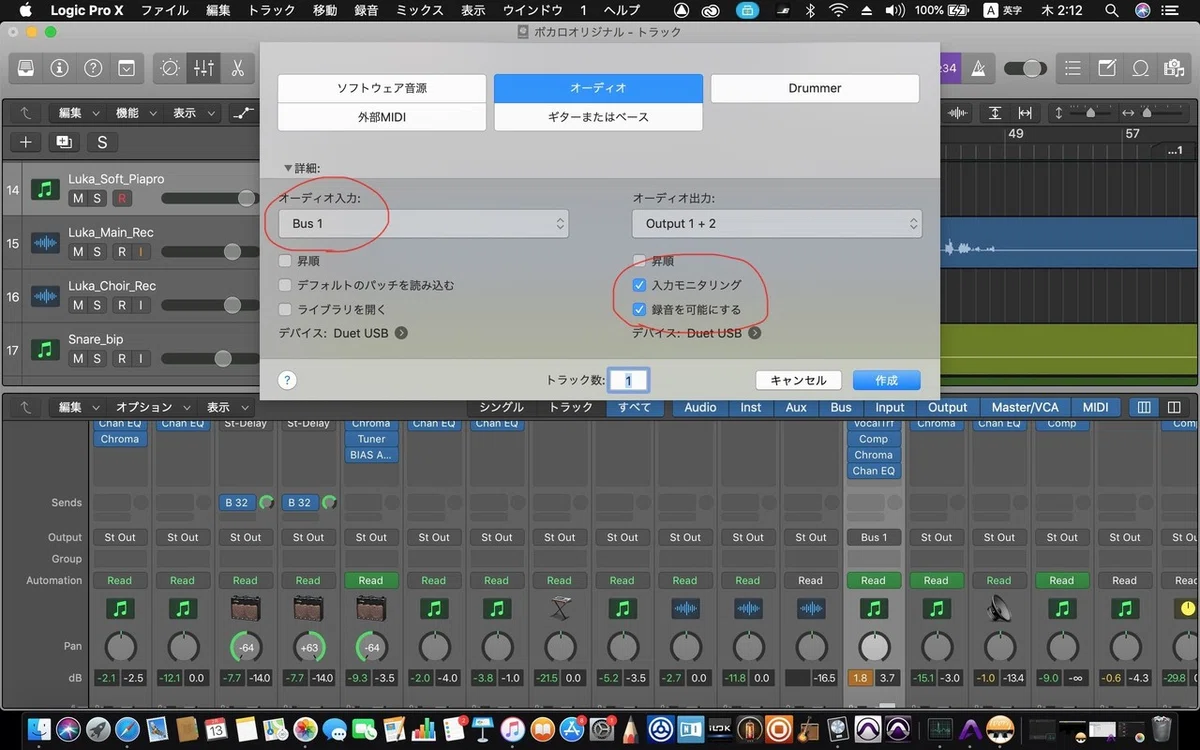Click the キャンセル button
The height and width of the screenshot is (750, 1200).
click(798, 380)
